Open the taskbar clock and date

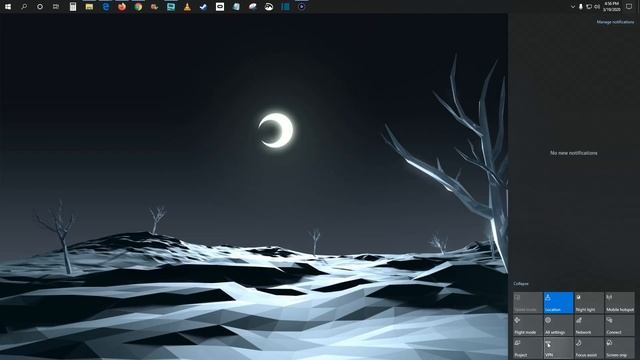point(612,7)
